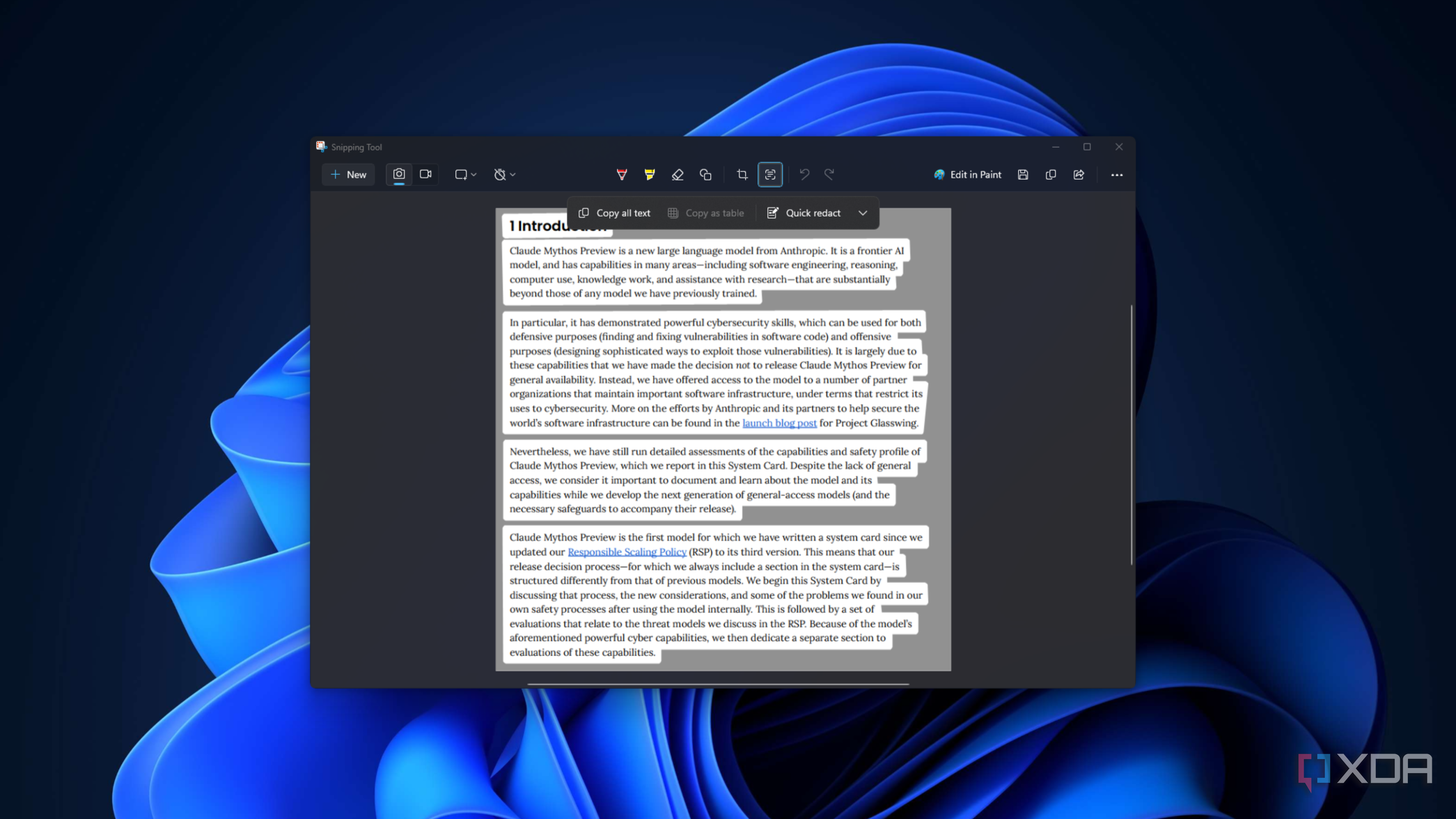
Task: Click the text "evaluations of these capabilities."
Action: 582,653
